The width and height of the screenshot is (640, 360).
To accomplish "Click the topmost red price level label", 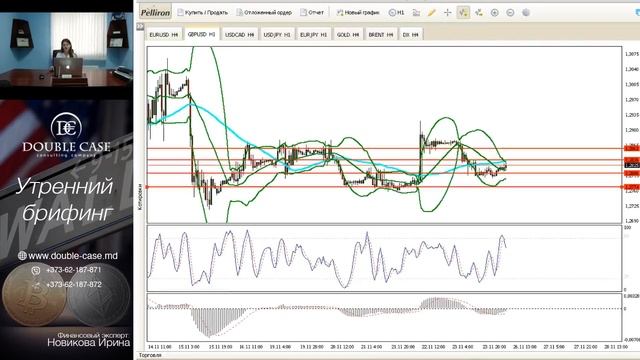I will [632, 148].
